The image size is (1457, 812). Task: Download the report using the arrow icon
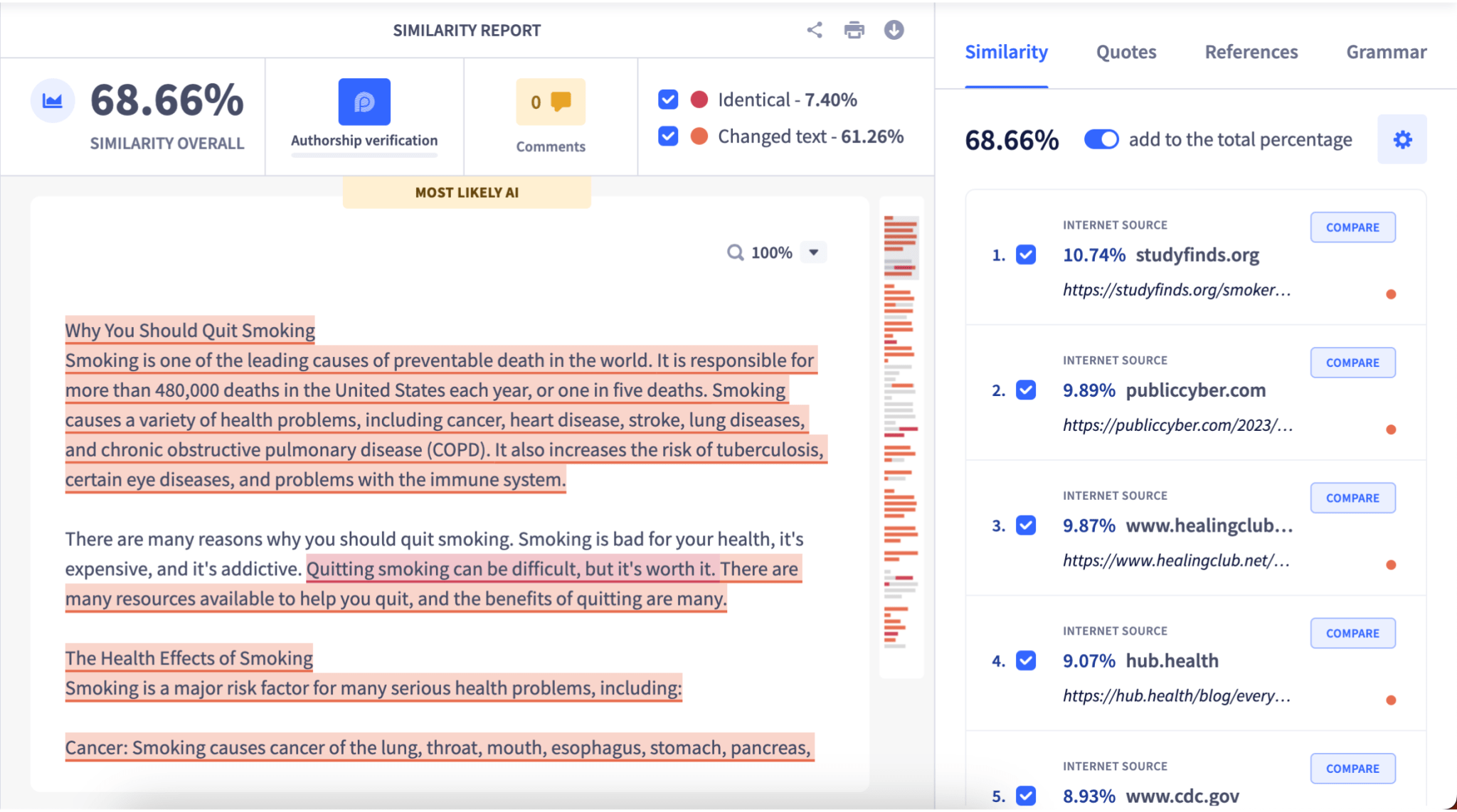click(894, 30)
